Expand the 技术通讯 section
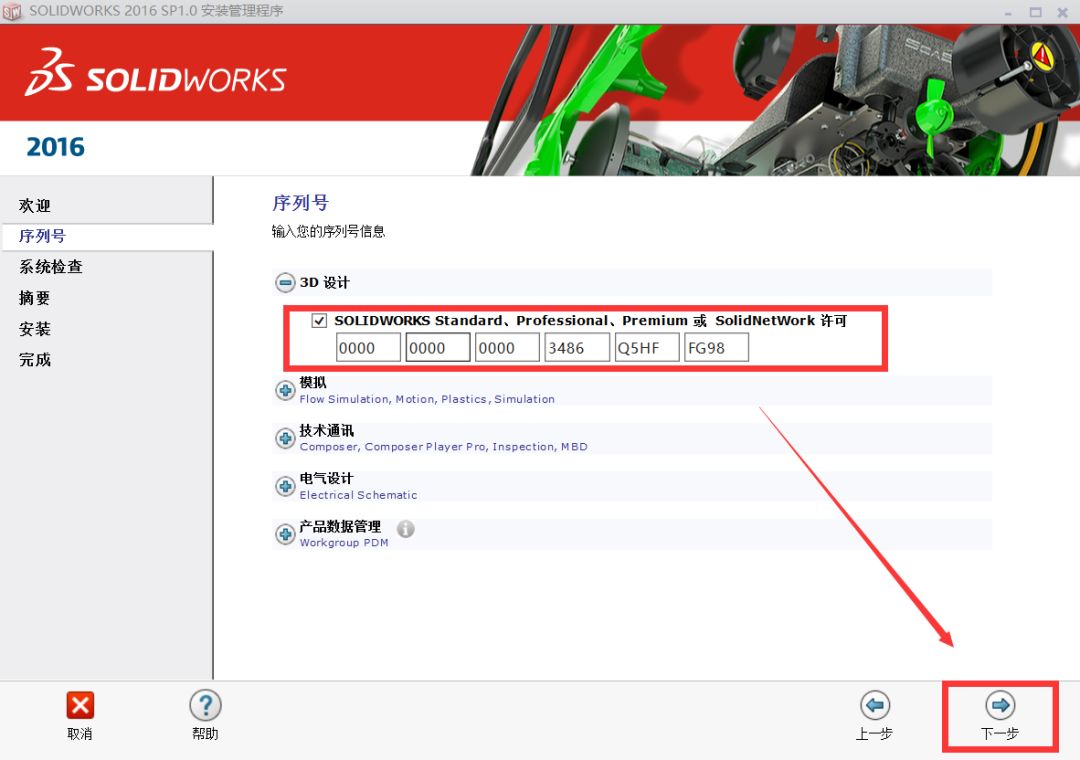This screenshot has width=1080, height=760. 285,438
